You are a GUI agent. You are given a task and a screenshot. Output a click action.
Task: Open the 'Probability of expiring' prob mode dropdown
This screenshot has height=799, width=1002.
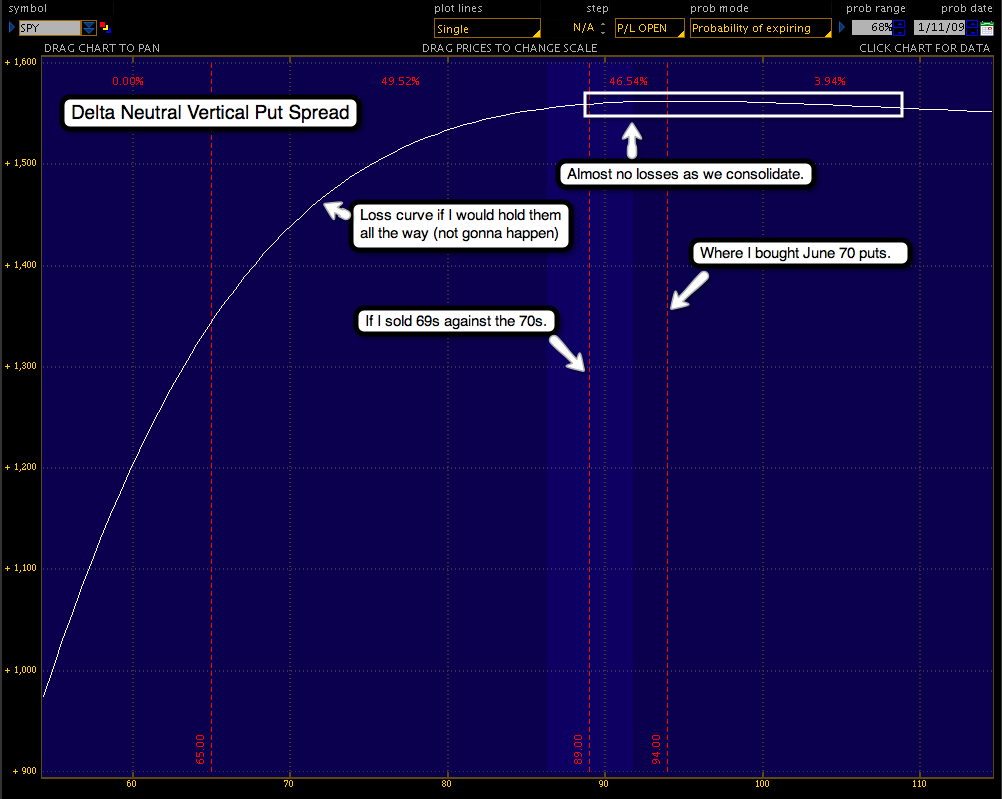click(x=760, y=28)
